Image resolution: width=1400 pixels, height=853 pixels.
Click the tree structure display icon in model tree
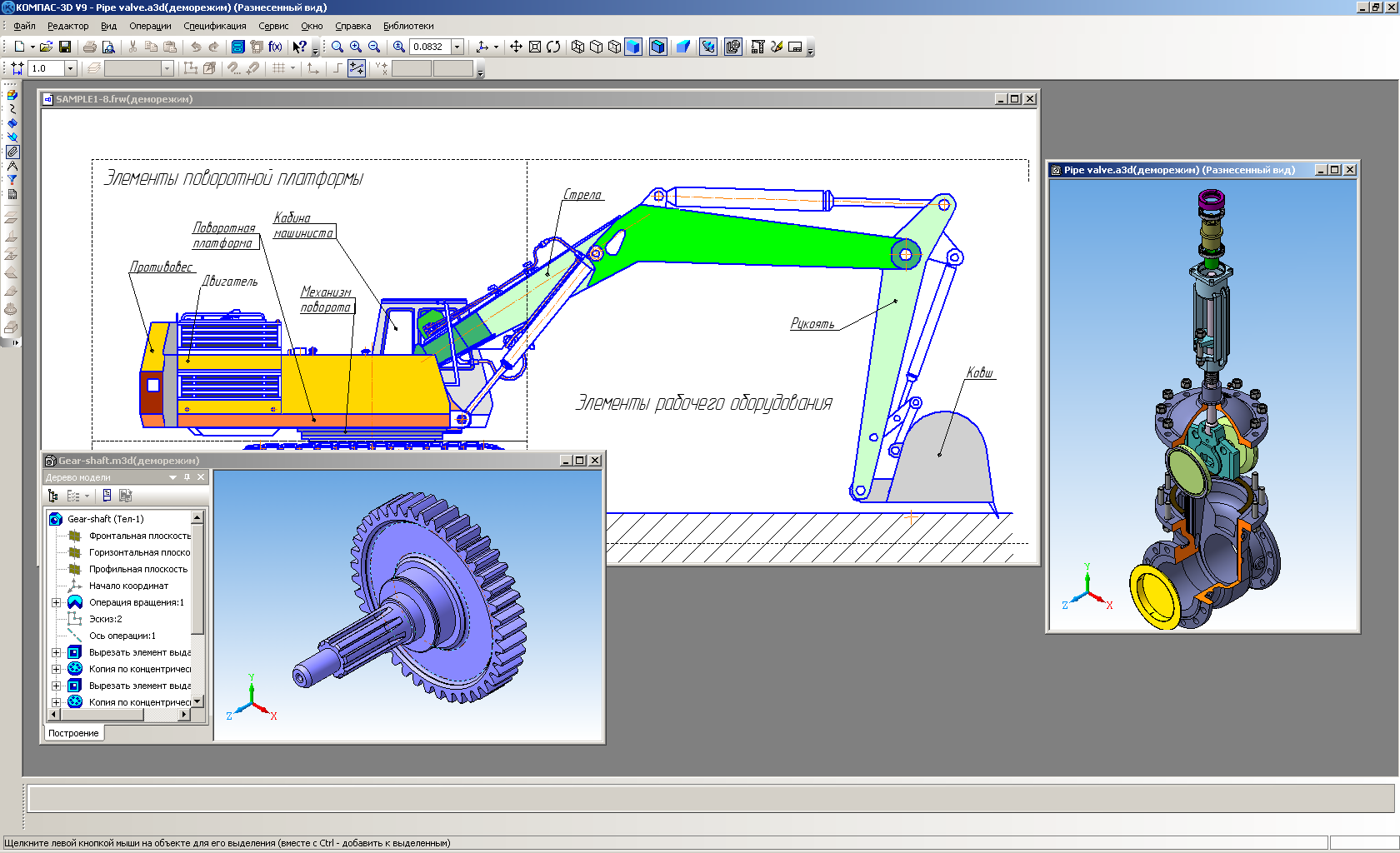click(x=53, y=496)
